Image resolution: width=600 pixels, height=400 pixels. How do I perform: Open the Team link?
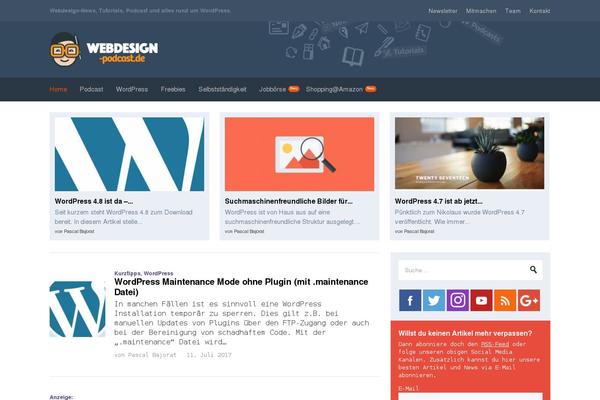[x=513, y=11]
